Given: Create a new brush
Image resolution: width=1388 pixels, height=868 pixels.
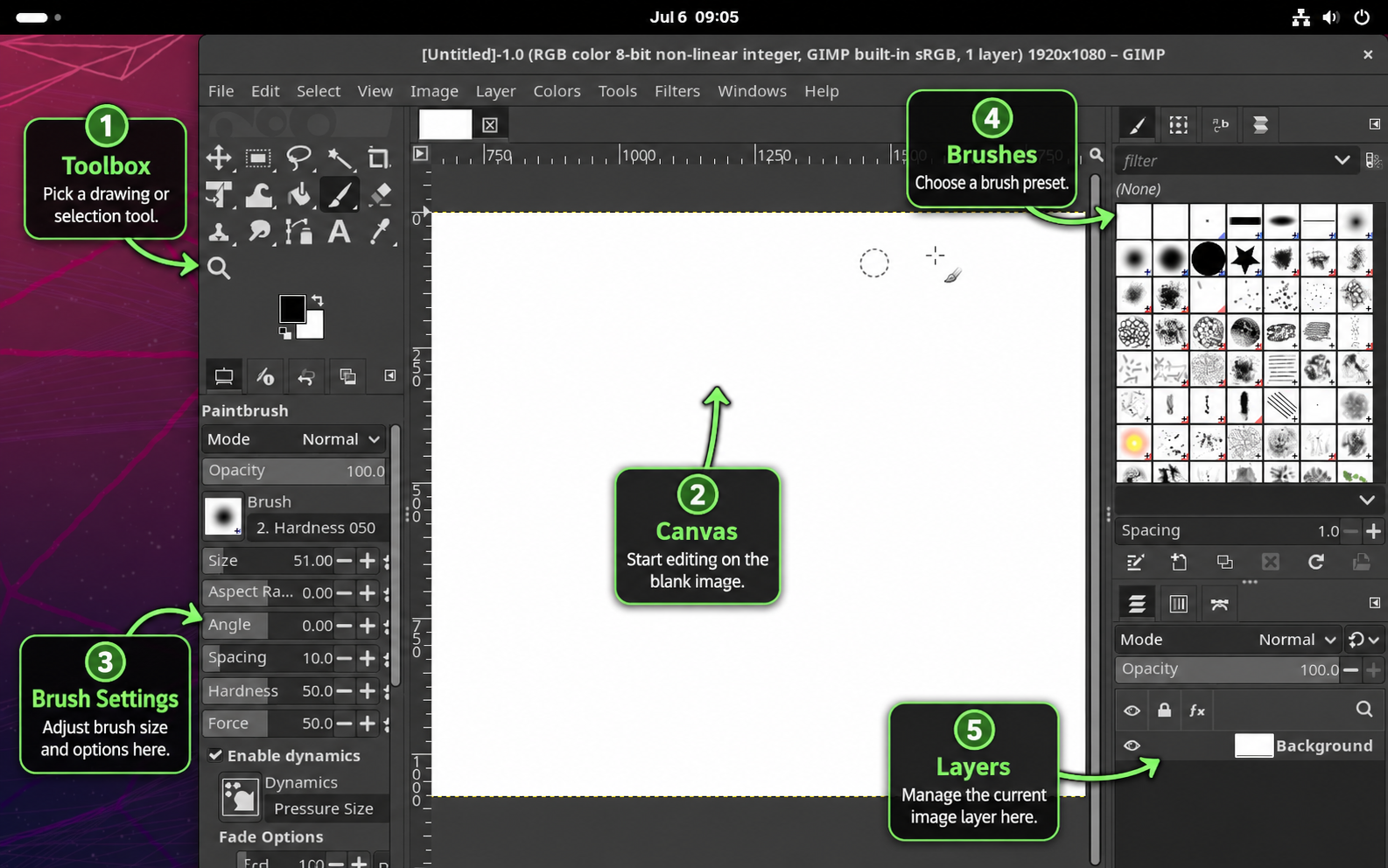Looking at the screenshot, I should [x=1179, y=563].
